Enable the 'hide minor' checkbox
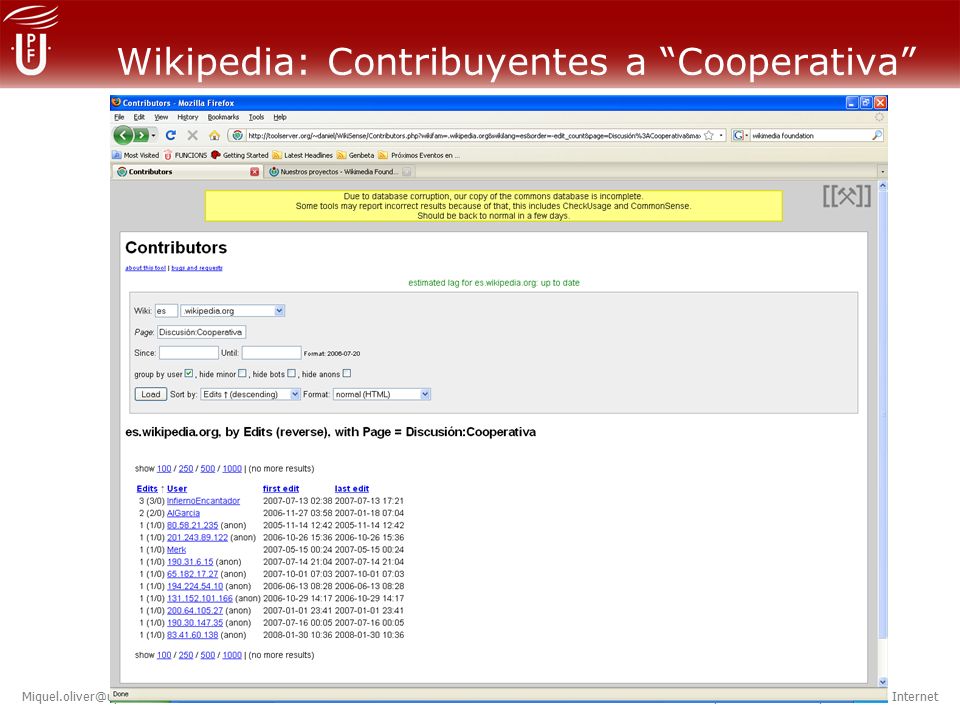This screenshot has width=960, height=720. point(242,373)
